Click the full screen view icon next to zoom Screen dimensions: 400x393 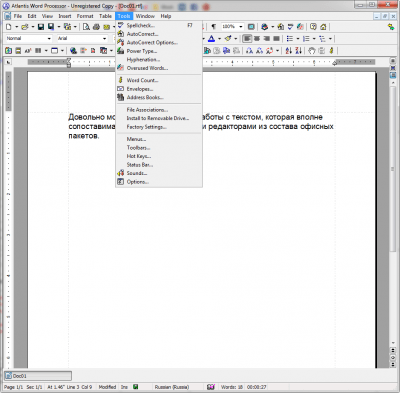[251, 27]
